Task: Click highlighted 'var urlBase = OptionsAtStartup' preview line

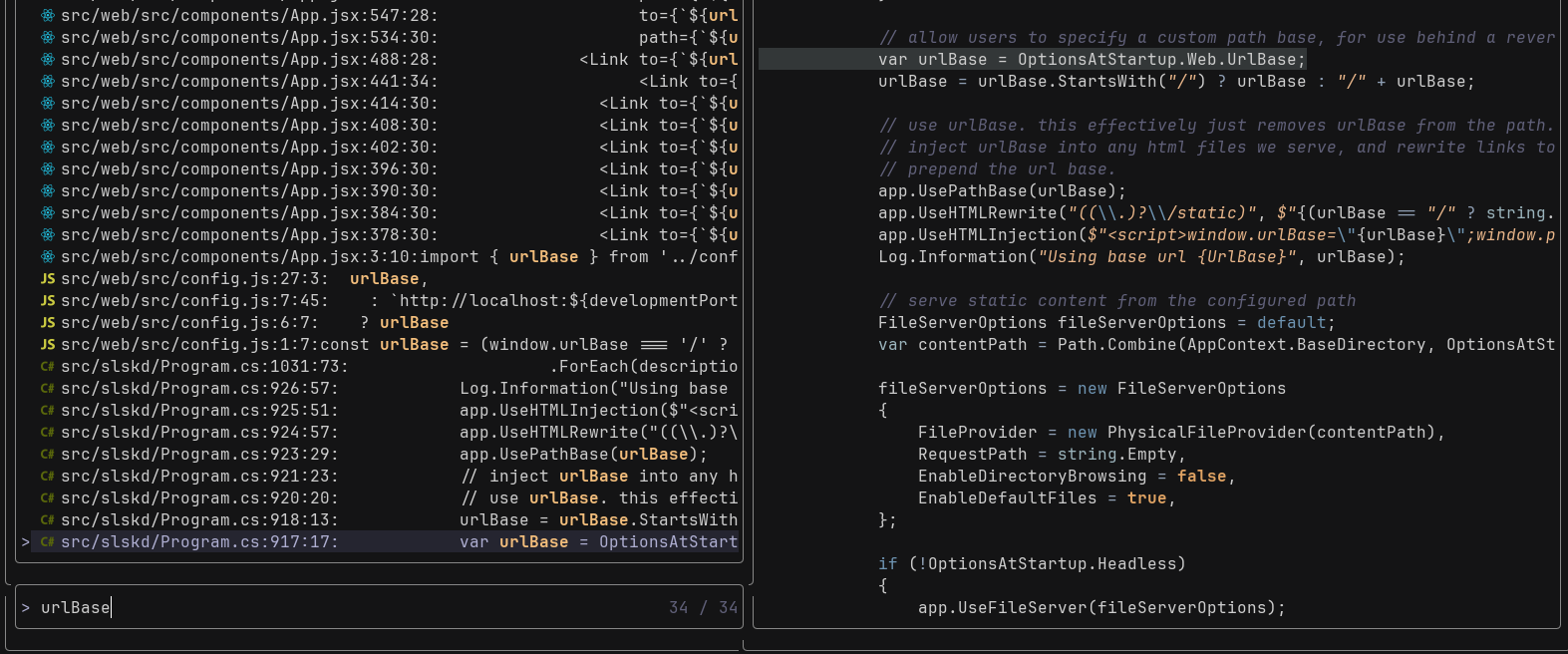Action: [x=1092, y=60]
